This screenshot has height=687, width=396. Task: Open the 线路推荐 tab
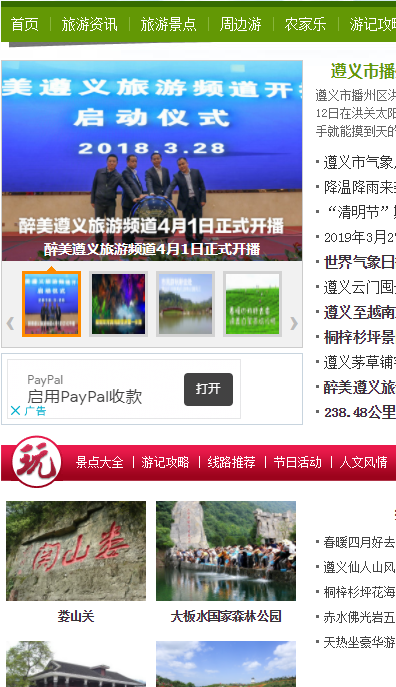[x=231, y=462]
